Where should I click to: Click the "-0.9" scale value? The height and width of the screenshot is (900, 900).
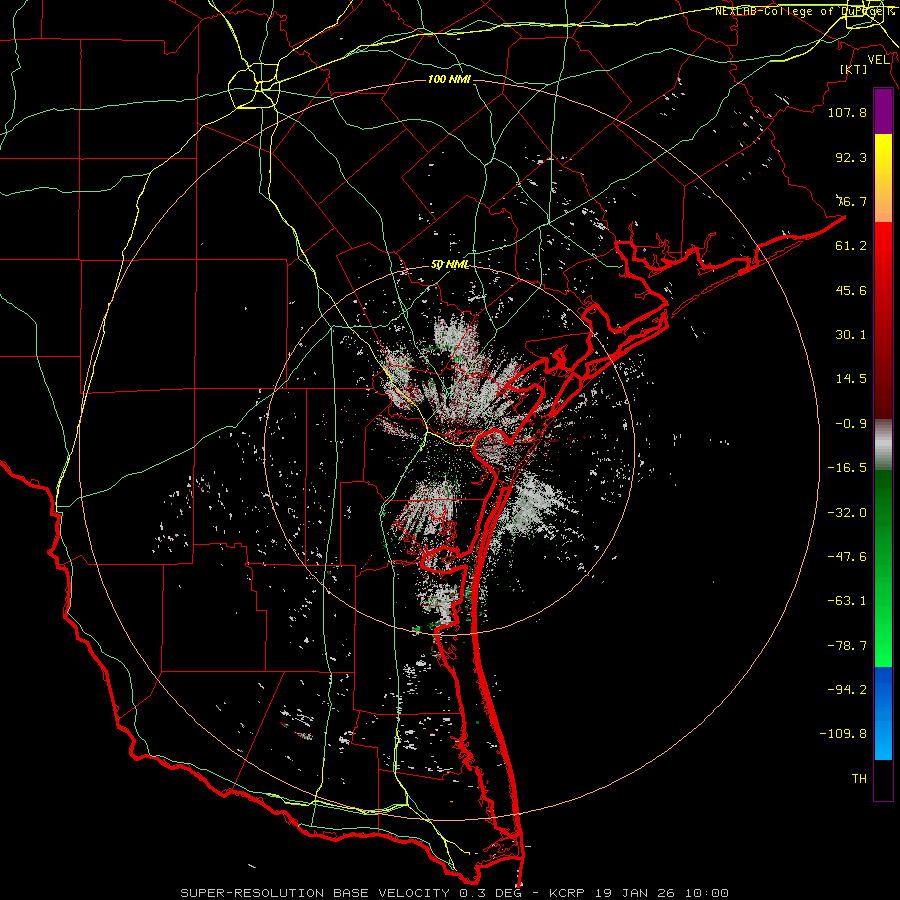[851, 424]
